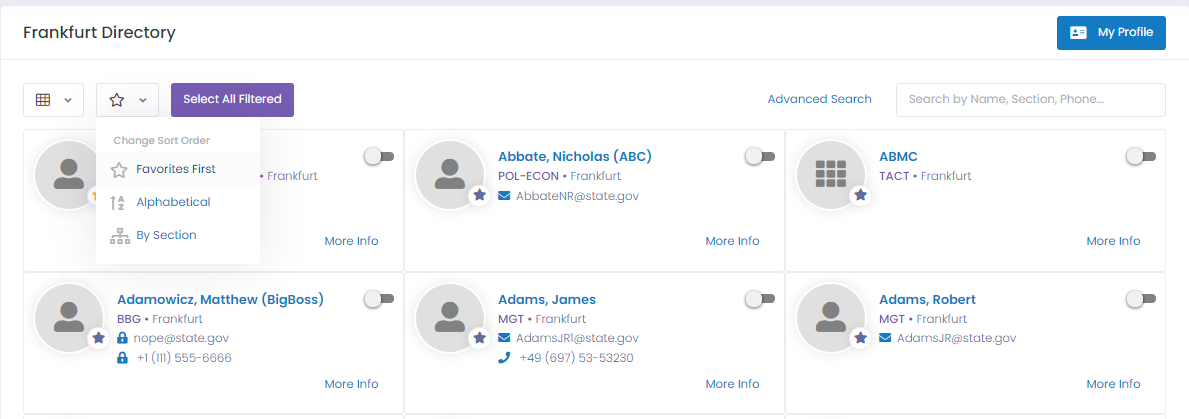Click the lock icon beside nope@state.gov
The height and width of the screenshot is (419, 1189).
[x=122, y=338]
